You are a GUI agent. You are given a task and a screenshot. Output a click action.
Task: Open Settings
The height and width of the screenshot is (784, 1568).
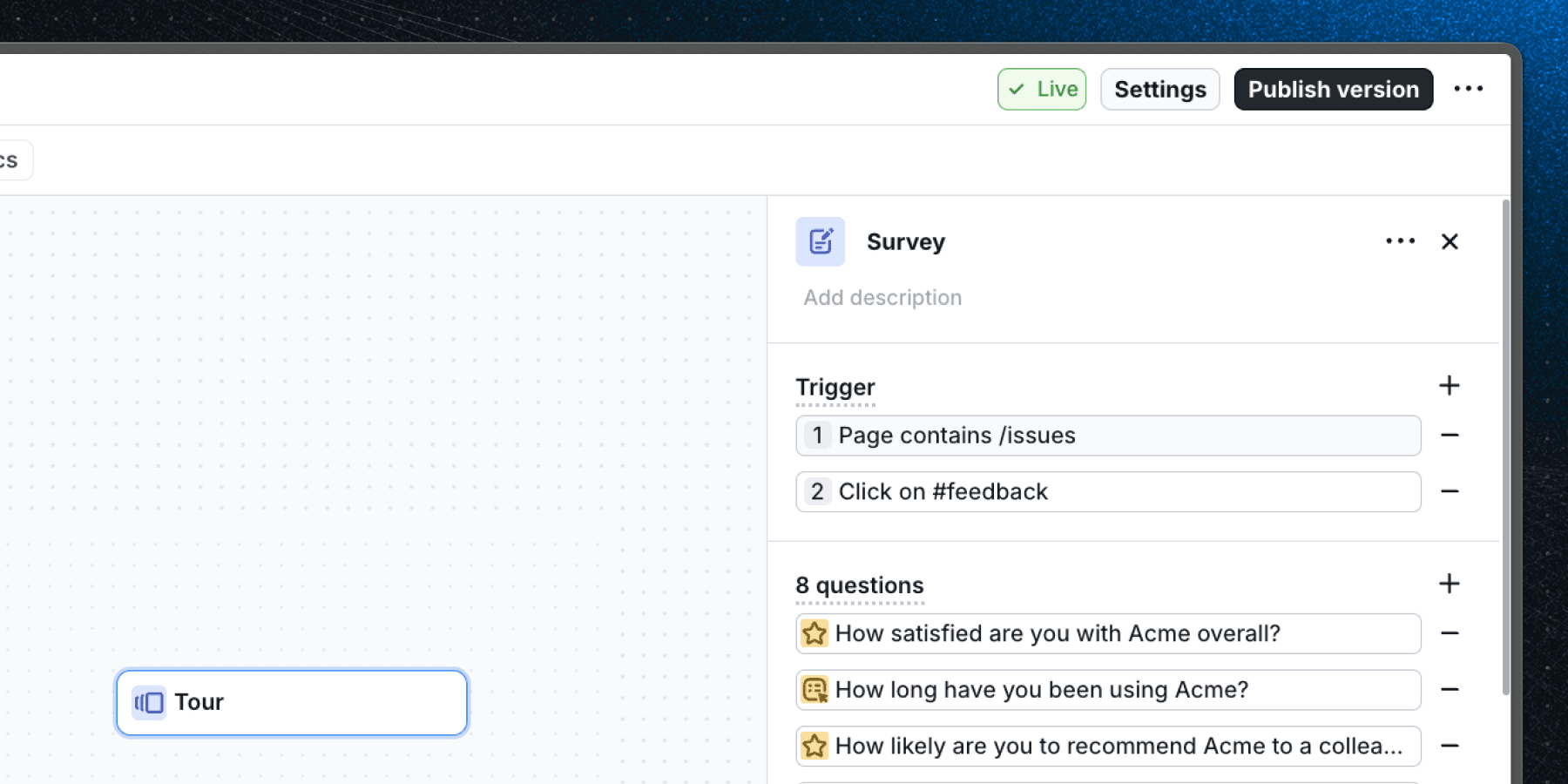[x=1159, y=89]
